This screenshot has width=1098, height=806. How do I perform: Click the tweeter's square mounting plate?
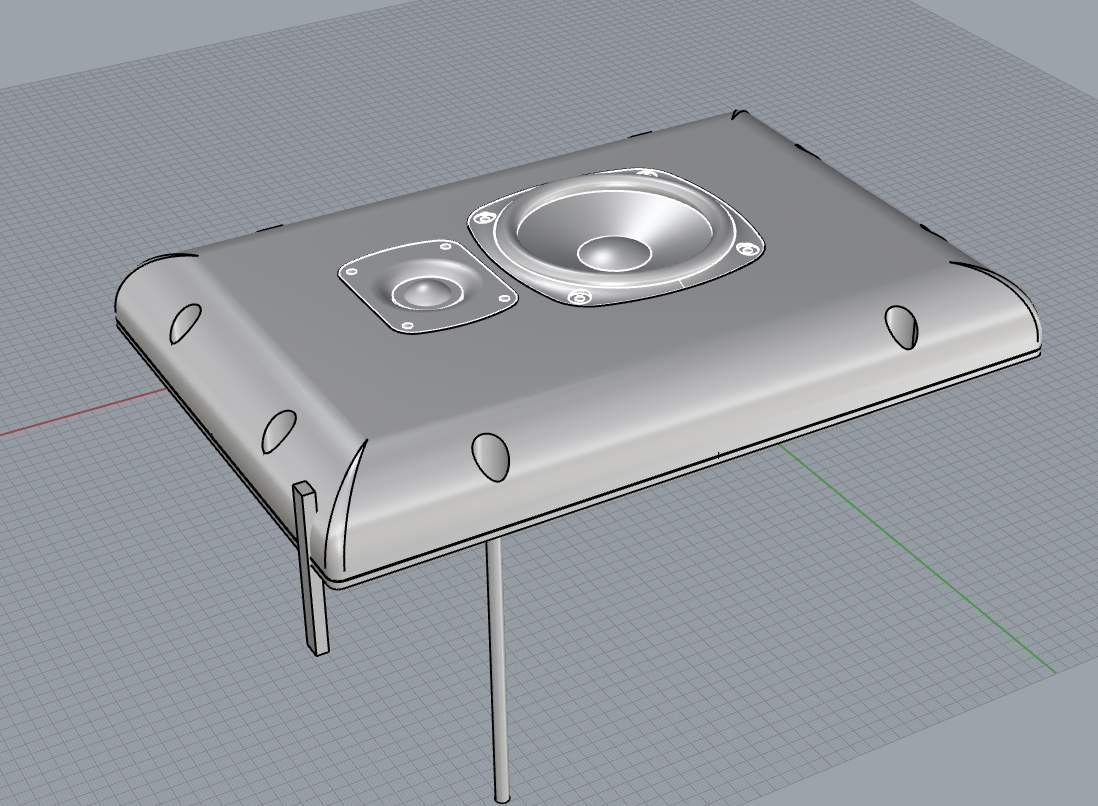tap(428, 286)
